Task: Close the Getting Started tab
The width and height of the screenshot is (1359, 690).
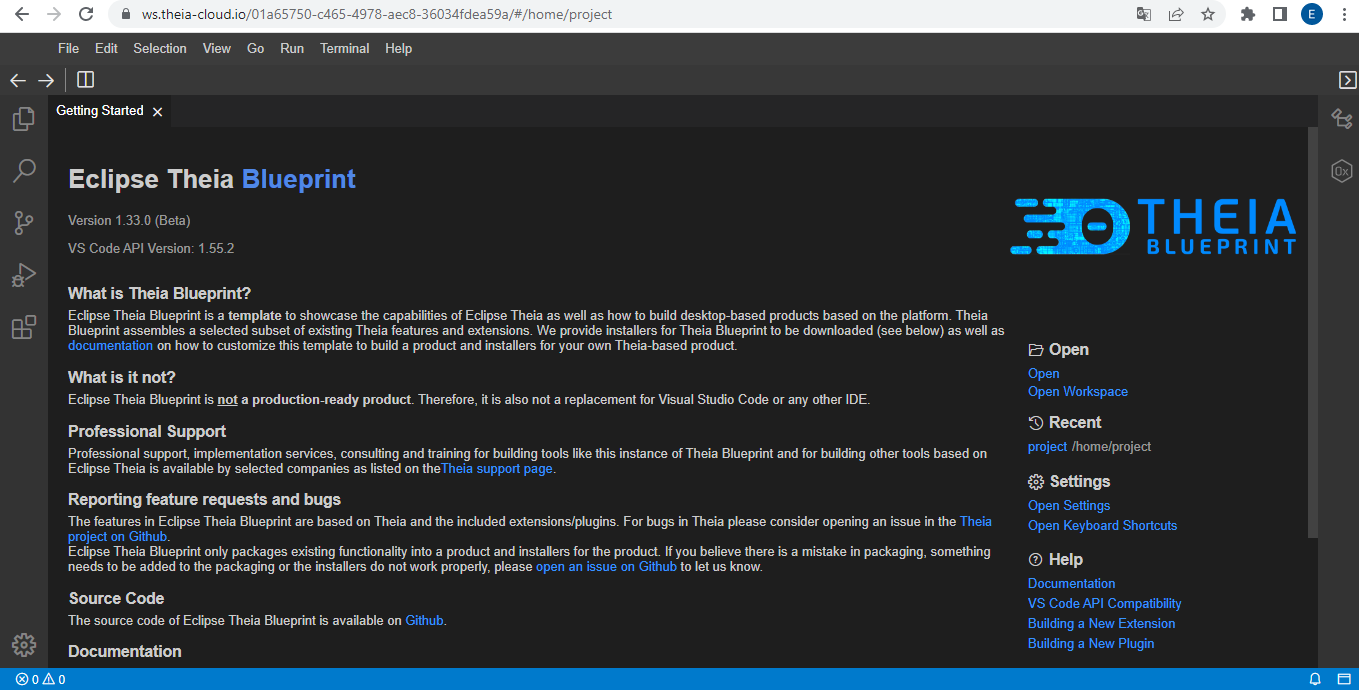Action: tap(157, 111)
